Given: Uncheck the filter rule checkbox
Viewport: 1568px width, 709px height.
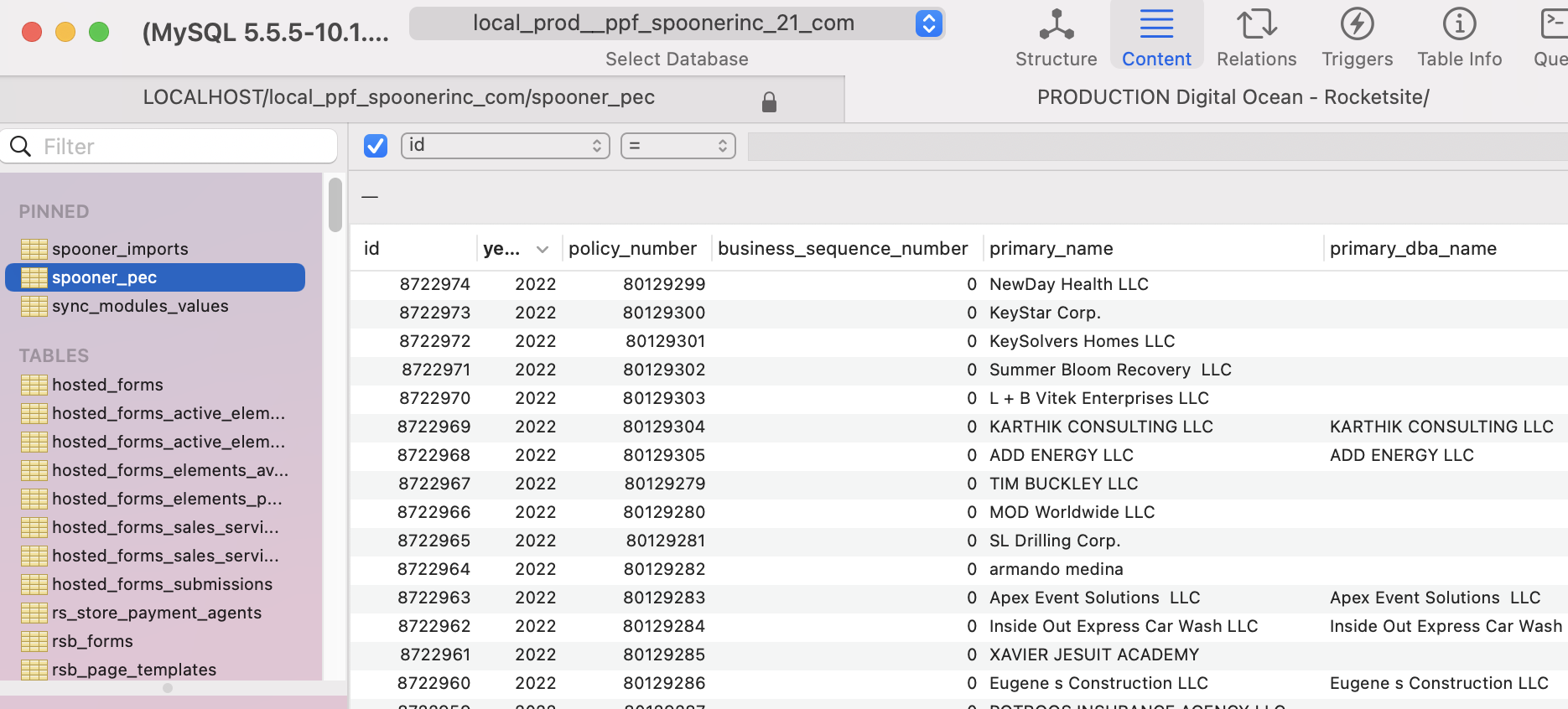Looking at the screenshot, I should coord(376,146).
